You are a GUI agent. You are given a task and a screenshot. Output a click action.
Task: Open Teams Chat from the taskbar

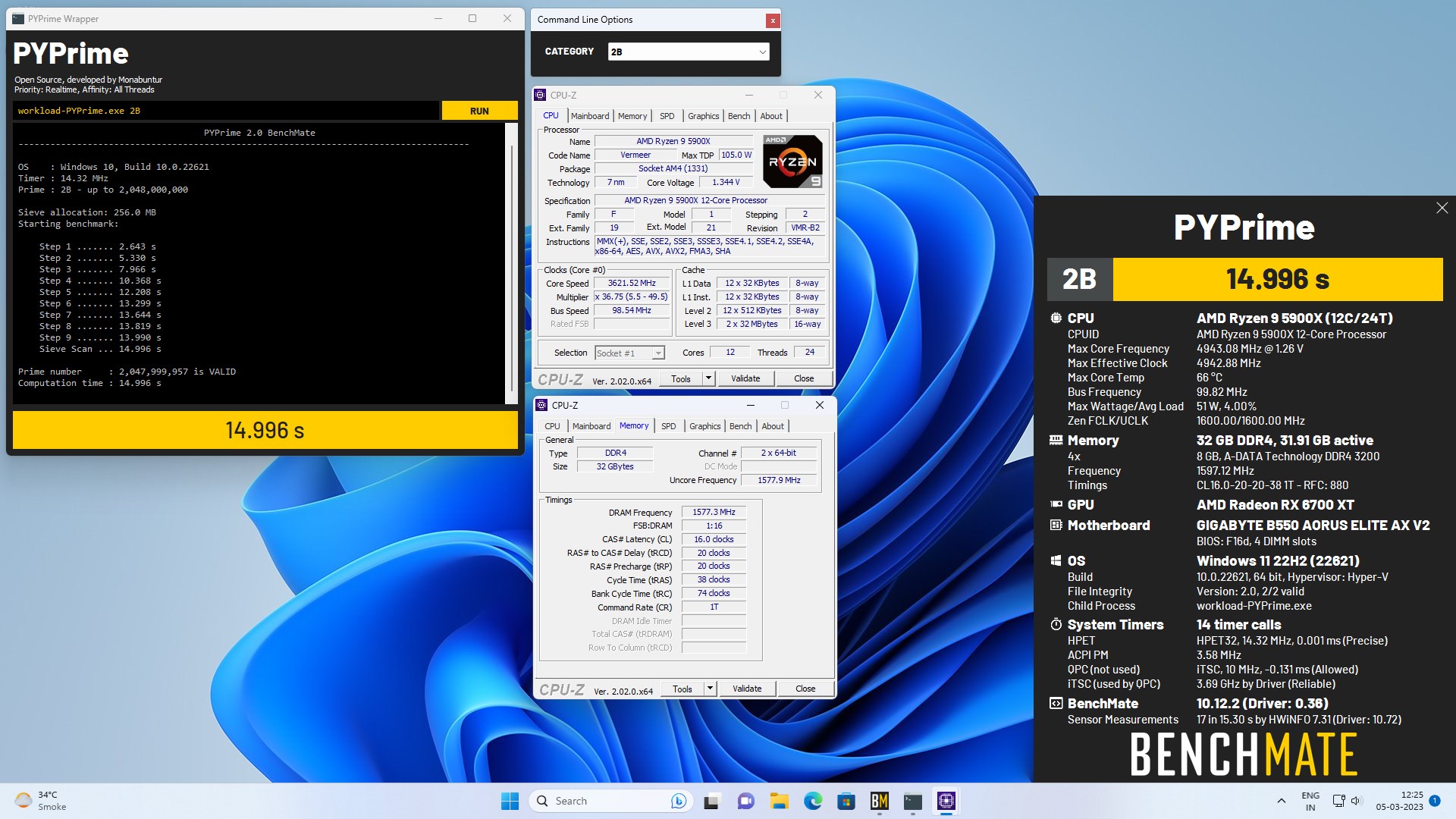tap(745, 801)
